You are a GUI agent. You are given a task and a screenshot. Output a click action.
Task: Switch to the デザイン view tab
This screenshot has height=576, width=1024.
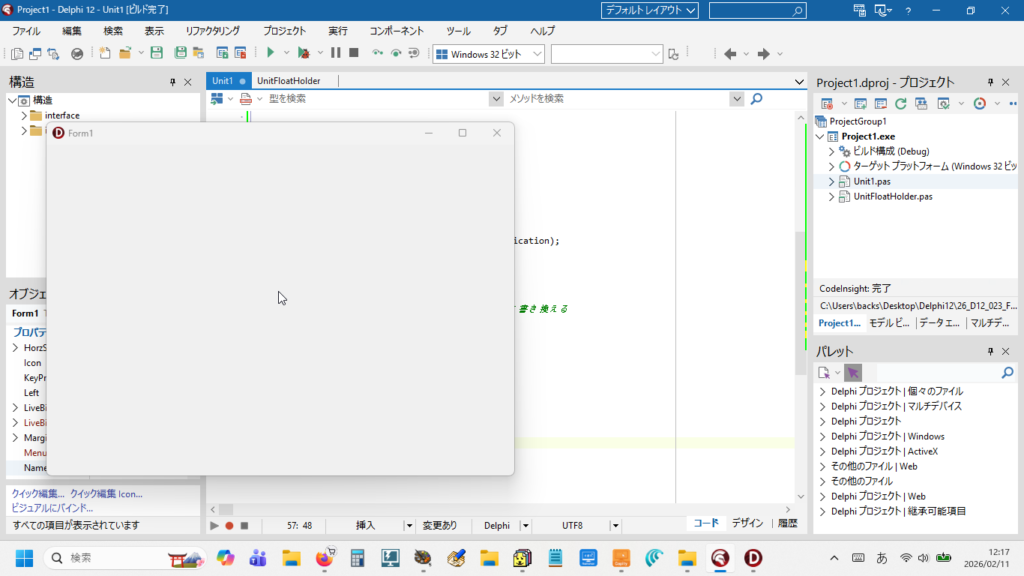point(747,523)
